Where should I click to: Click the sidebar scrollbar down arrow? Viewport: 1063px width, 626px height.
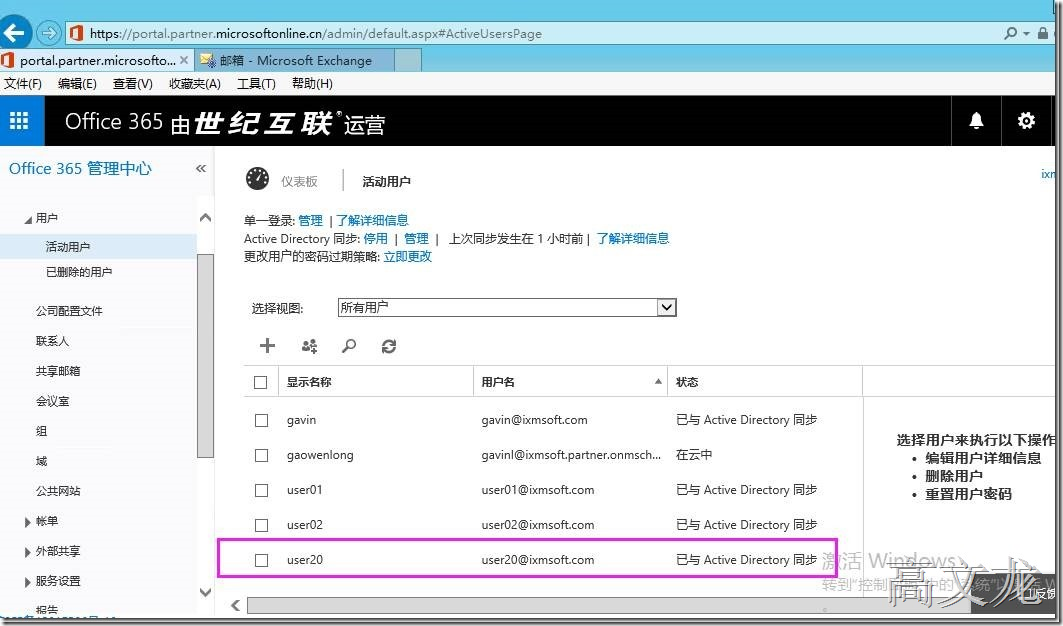pyautogui.click(x=205, y=593)
